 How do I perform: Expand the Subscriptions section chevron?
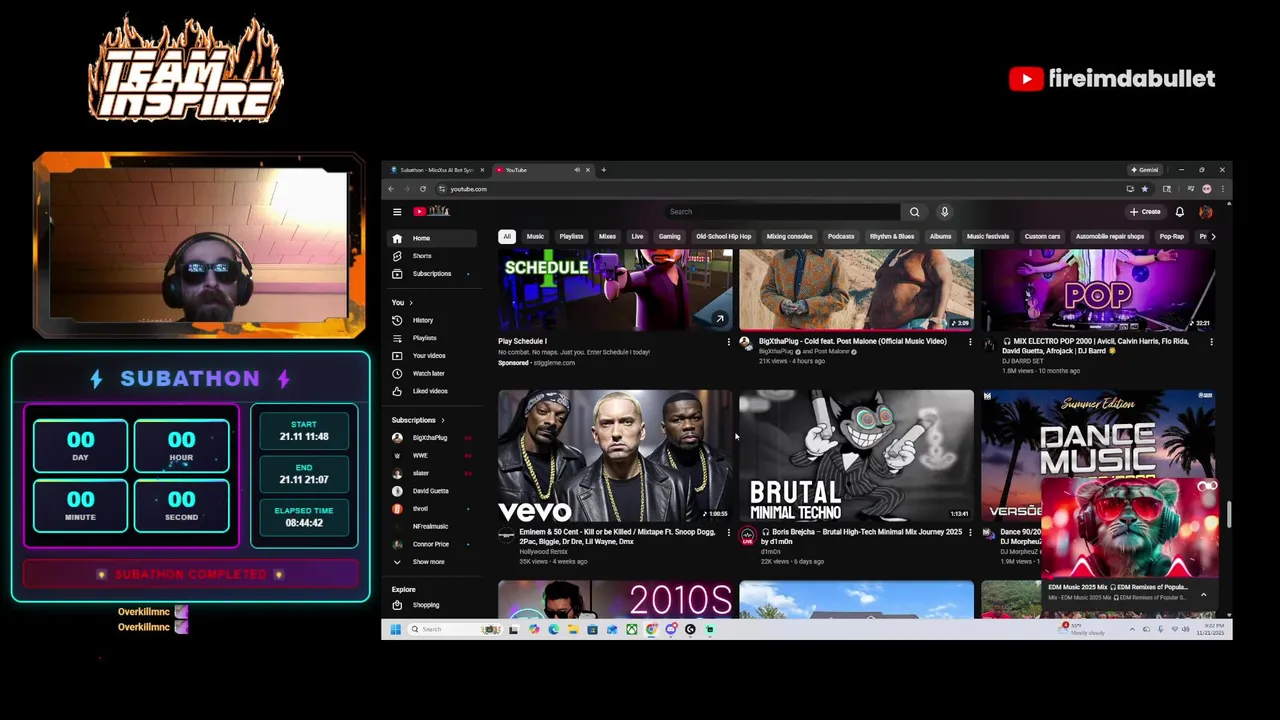(443, 421)
